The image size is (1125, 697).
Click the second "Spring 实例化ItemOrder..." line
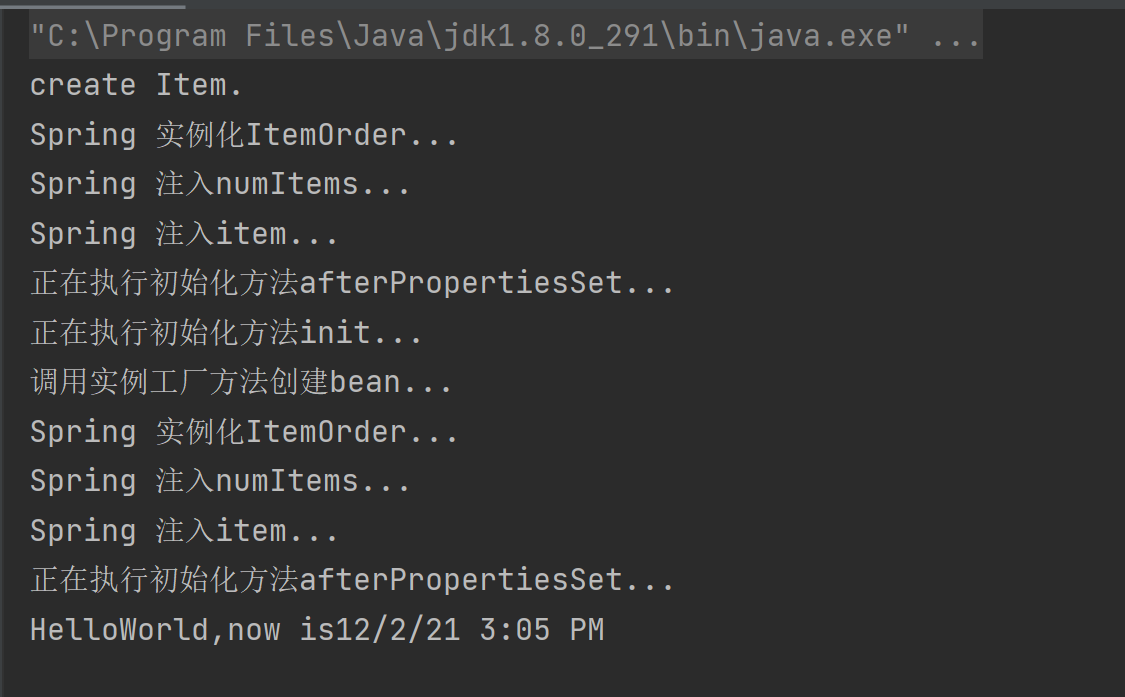coord(244,432)
